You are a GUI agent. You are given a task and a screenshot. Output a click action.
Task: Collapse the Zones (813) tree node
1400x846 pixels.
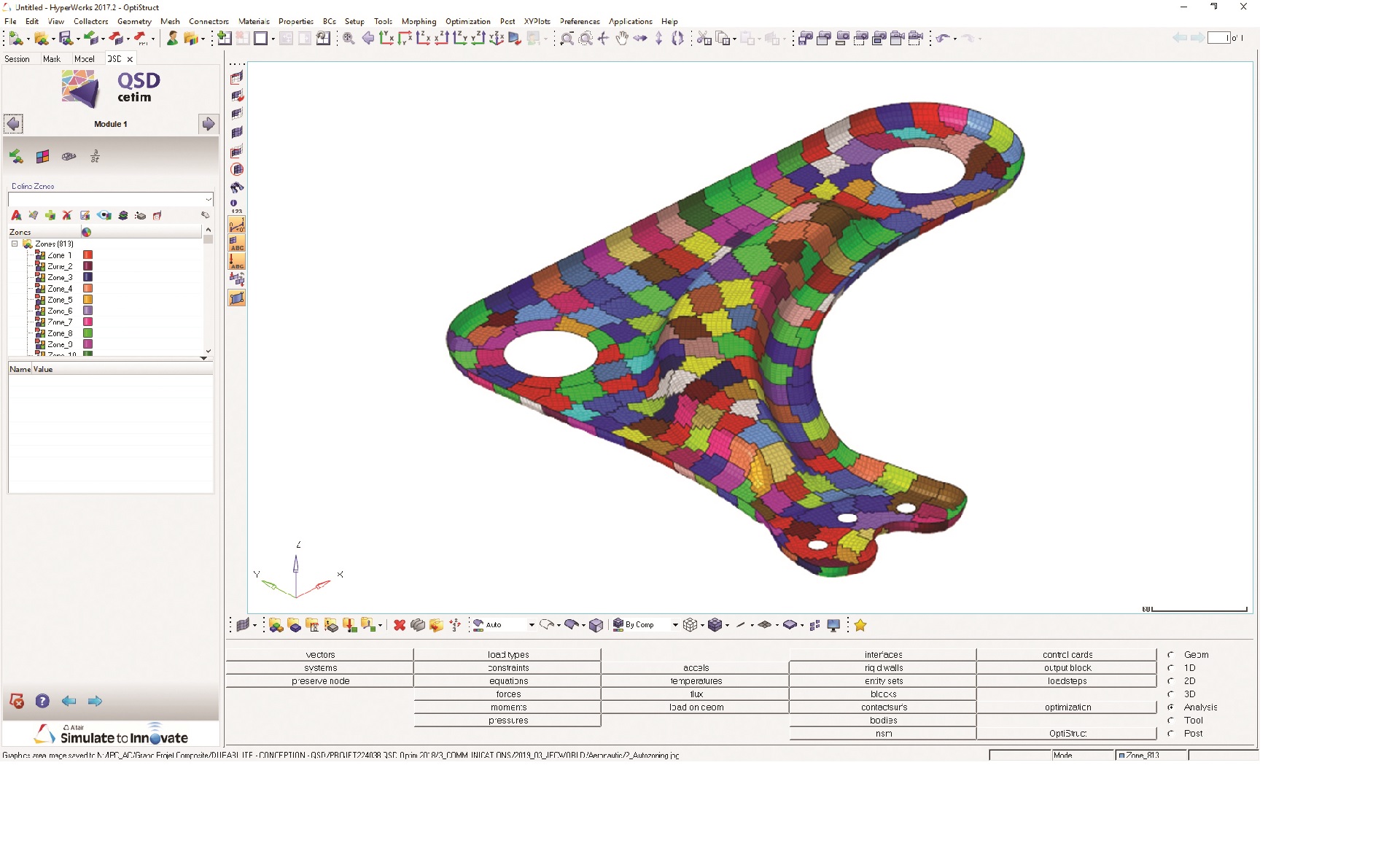pyautogui.click(x=15, y=244)
